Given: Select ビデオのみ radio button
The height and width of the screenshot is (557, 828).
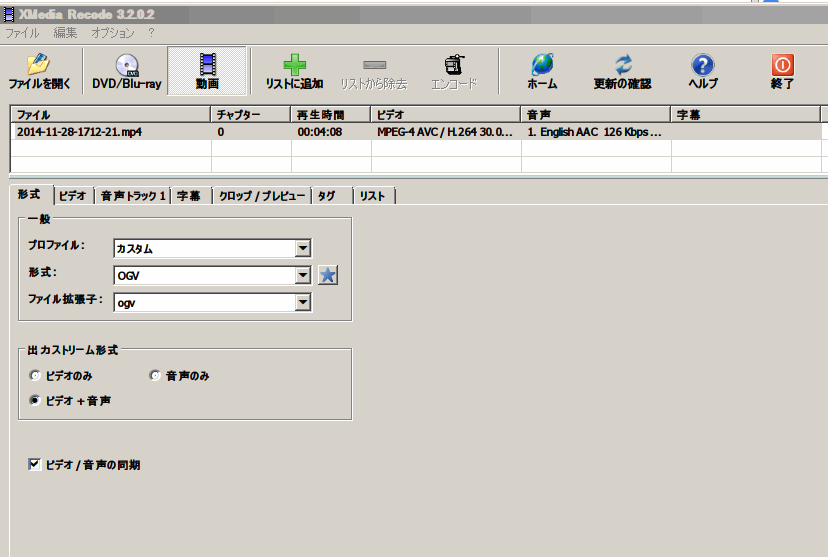Looking at the screenshot, I should pyautogui.click(x=35, y=375).
